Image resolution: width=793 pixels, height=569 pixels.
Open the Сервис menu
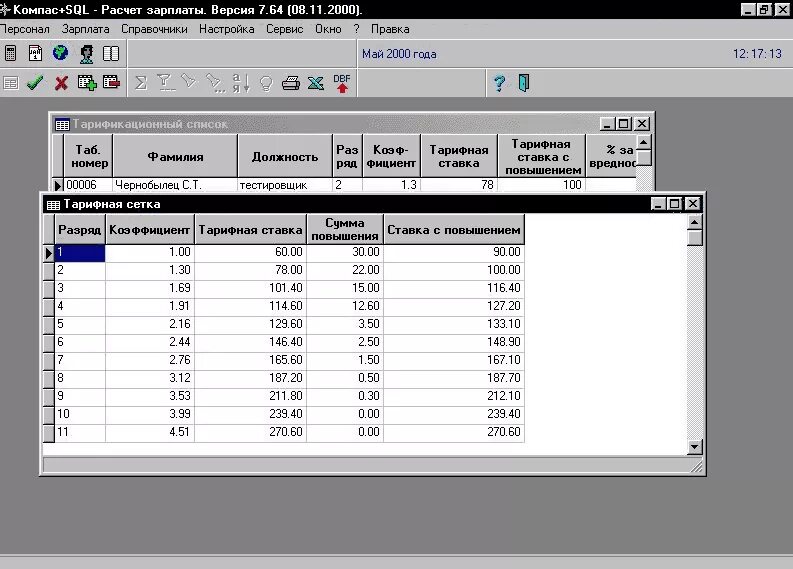coord(285,29)
